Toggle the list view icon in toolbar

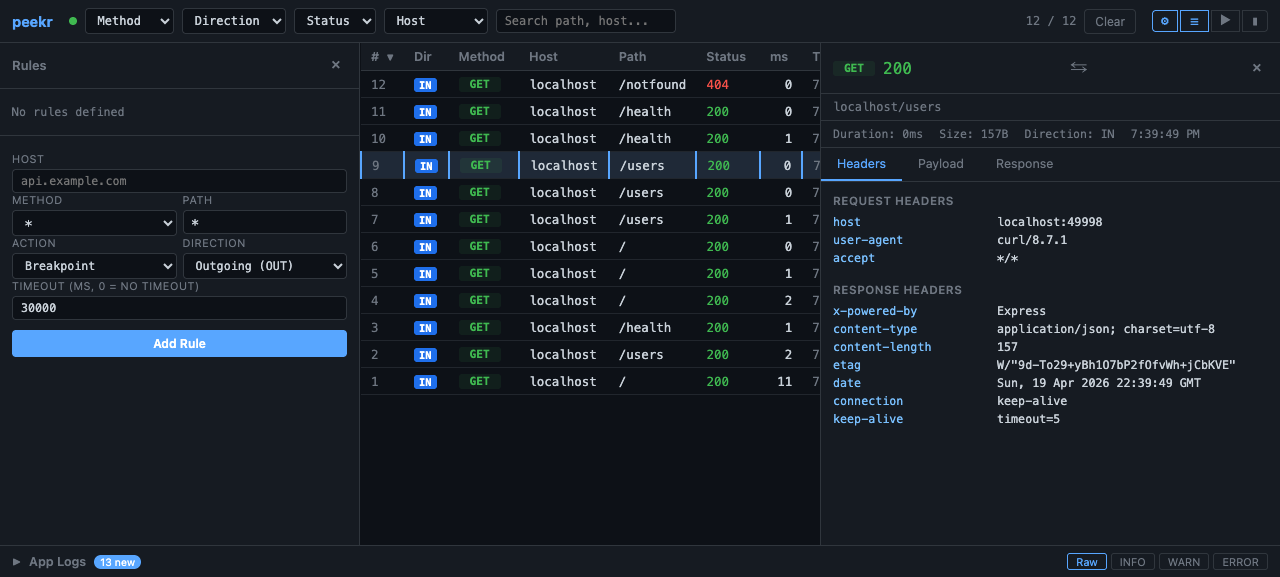1194,21
